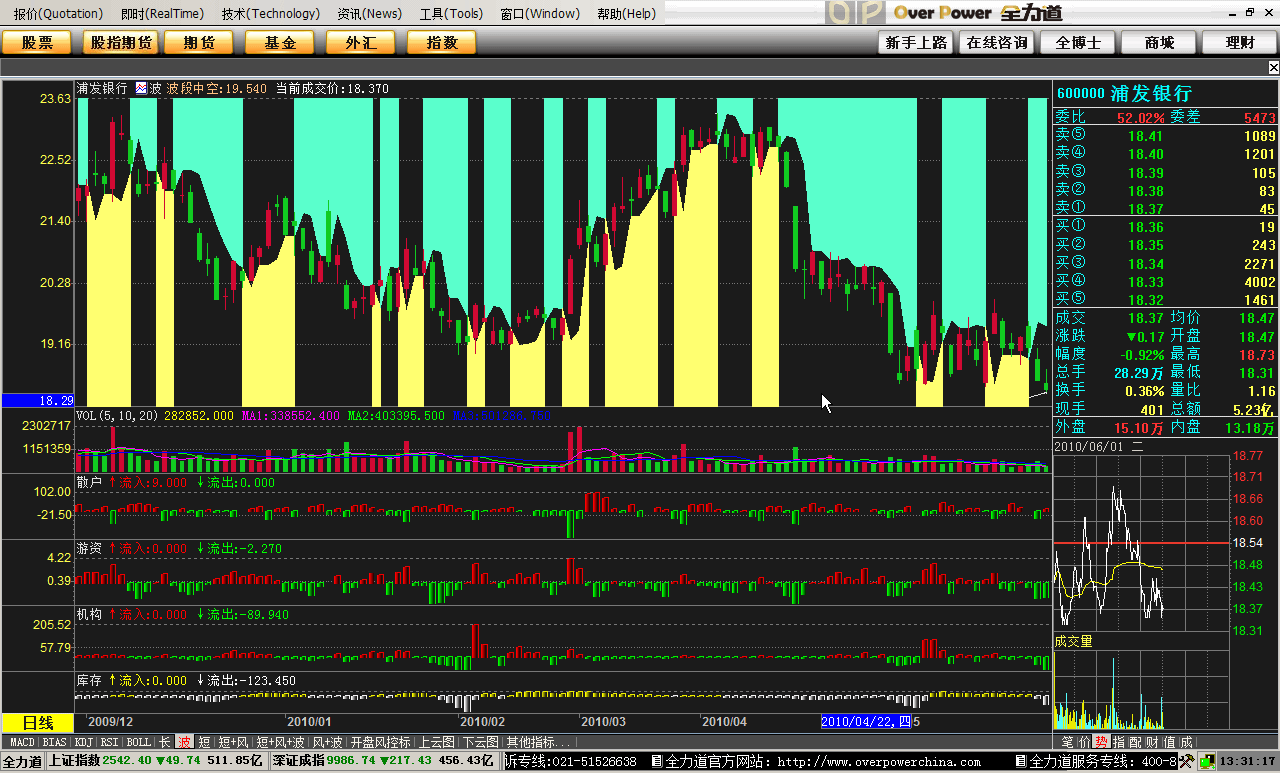The width and height of the screenshot is (1280, 773).
Task: Switch to the MACD indicator tab
Action: (22, 742)
